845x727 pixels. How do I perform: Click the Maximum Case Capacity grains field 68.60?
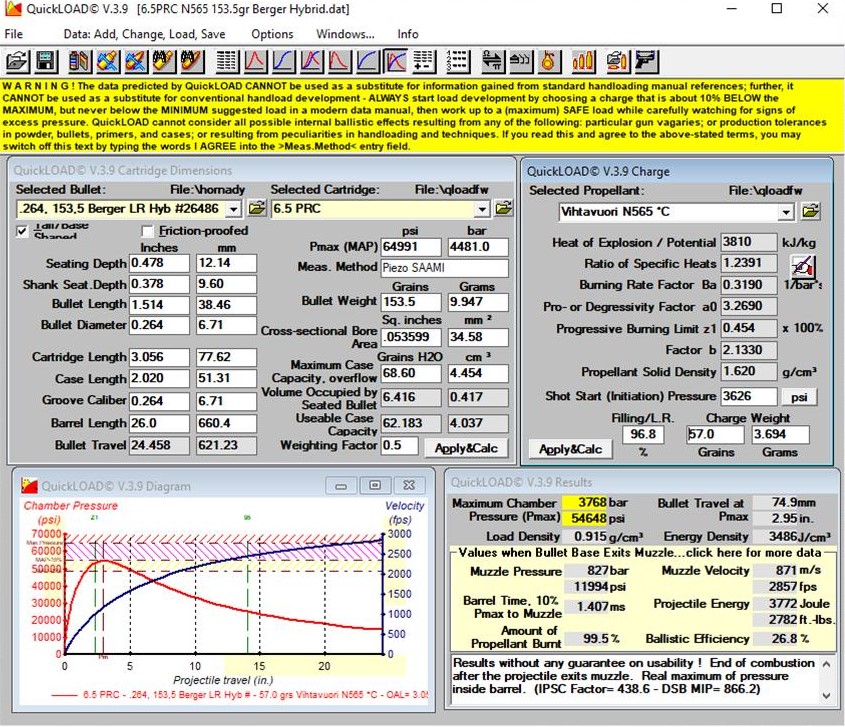tap(411, 373)
